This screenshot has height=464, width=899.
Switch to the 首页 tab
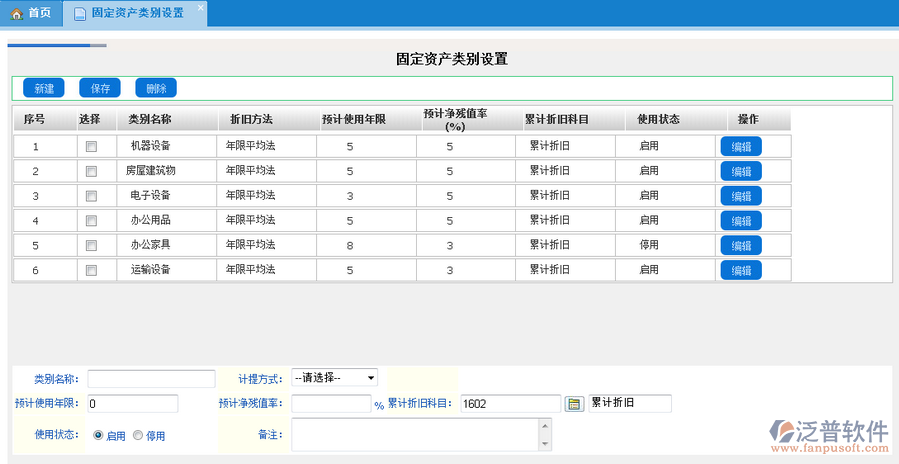(31, 14)
